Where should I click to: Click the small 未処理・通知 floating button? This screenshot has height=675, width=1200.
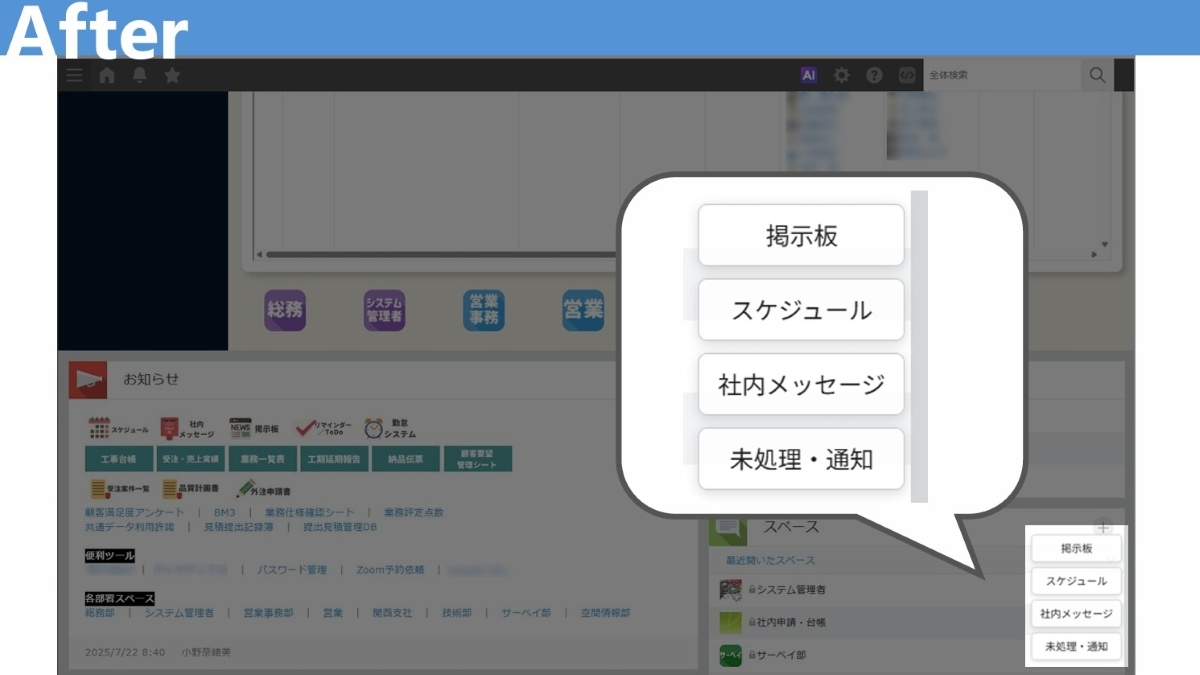1076,646
